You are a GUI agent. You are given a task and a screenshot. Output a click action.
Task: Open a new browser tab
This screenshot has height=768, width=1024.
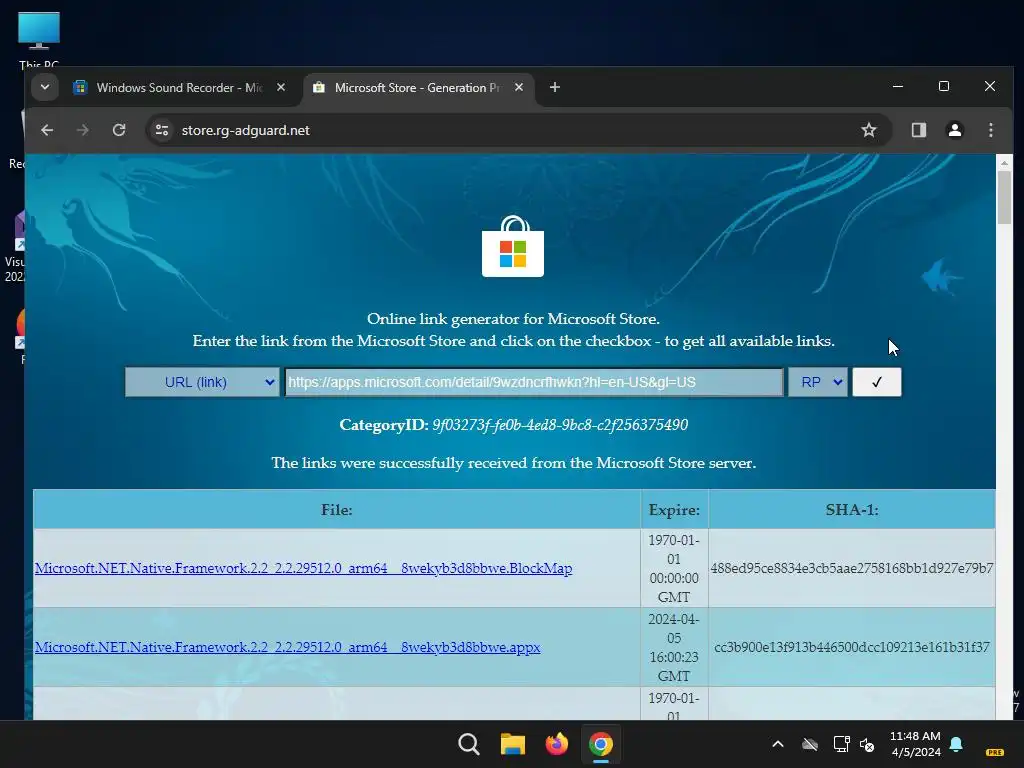click(x=554, y=87)
